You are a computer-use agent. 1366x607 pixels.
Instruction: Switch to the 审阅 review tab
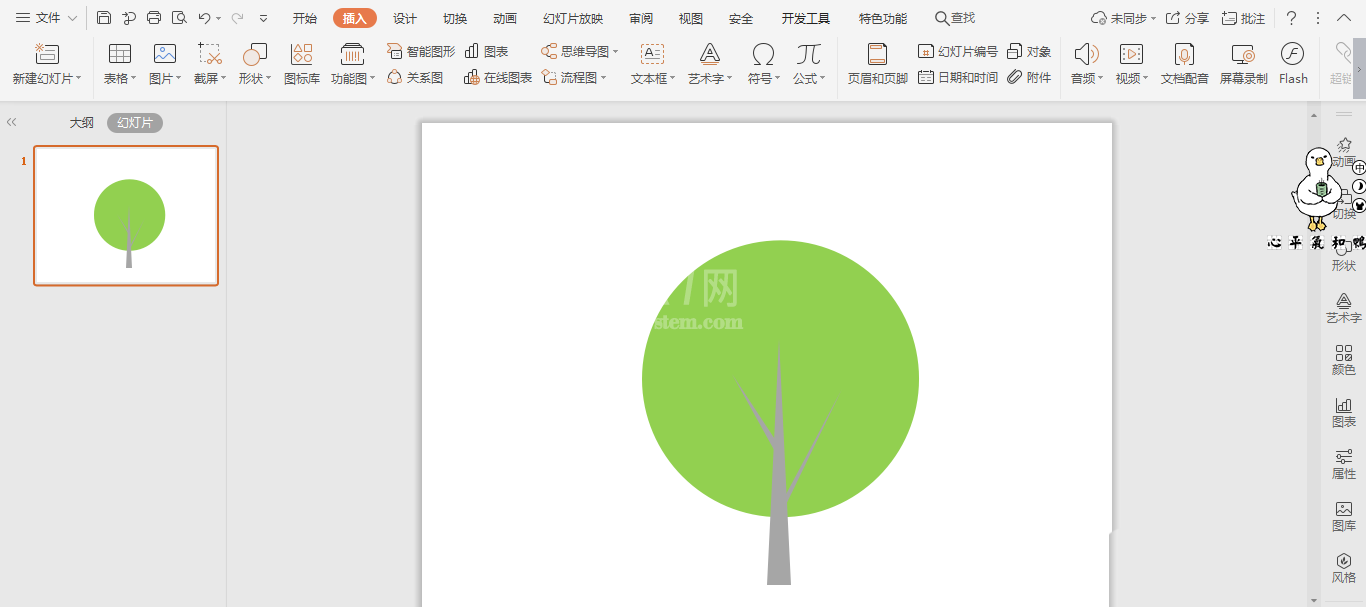[641, 18]
